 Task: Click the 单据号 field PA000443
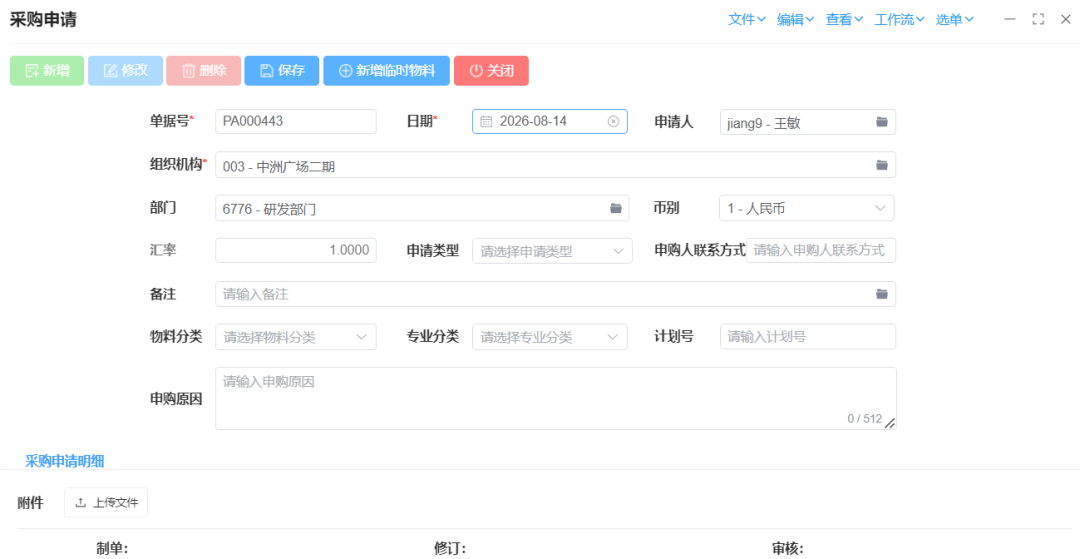tap(295, 122)
